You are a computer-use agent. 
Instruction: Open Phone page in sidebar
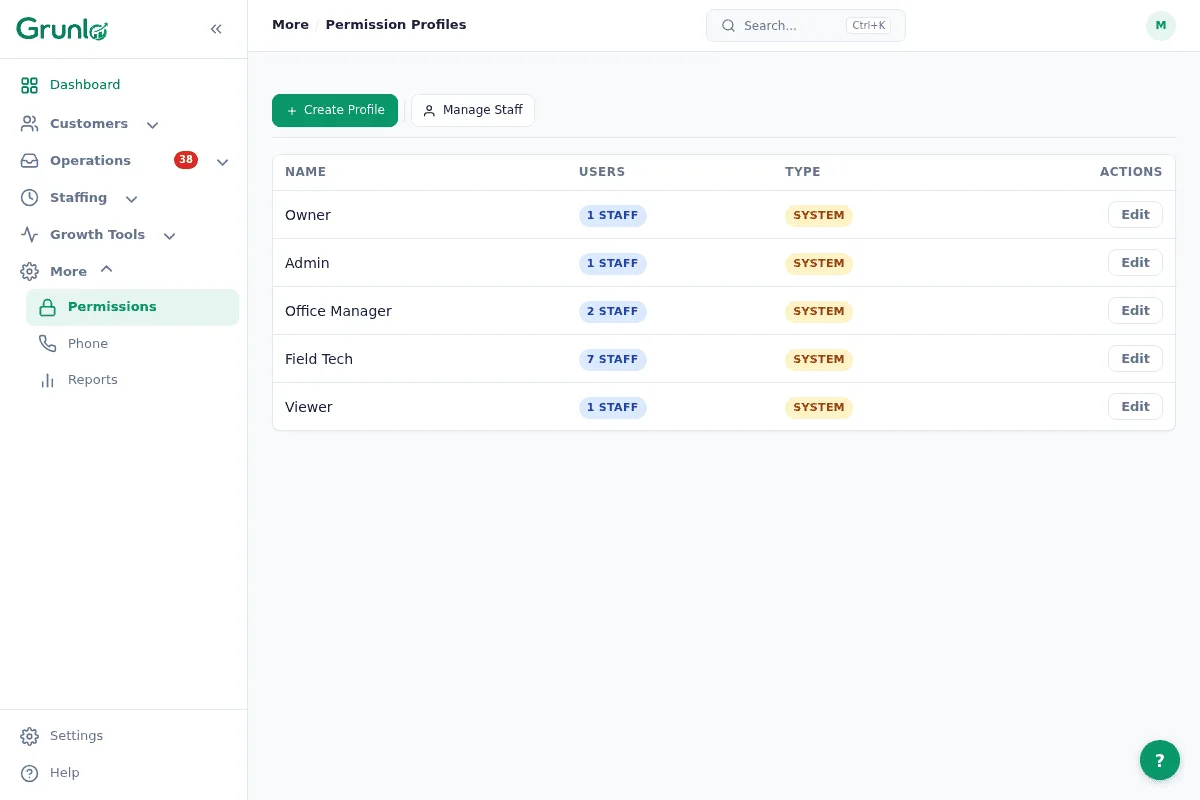[132, 344]
